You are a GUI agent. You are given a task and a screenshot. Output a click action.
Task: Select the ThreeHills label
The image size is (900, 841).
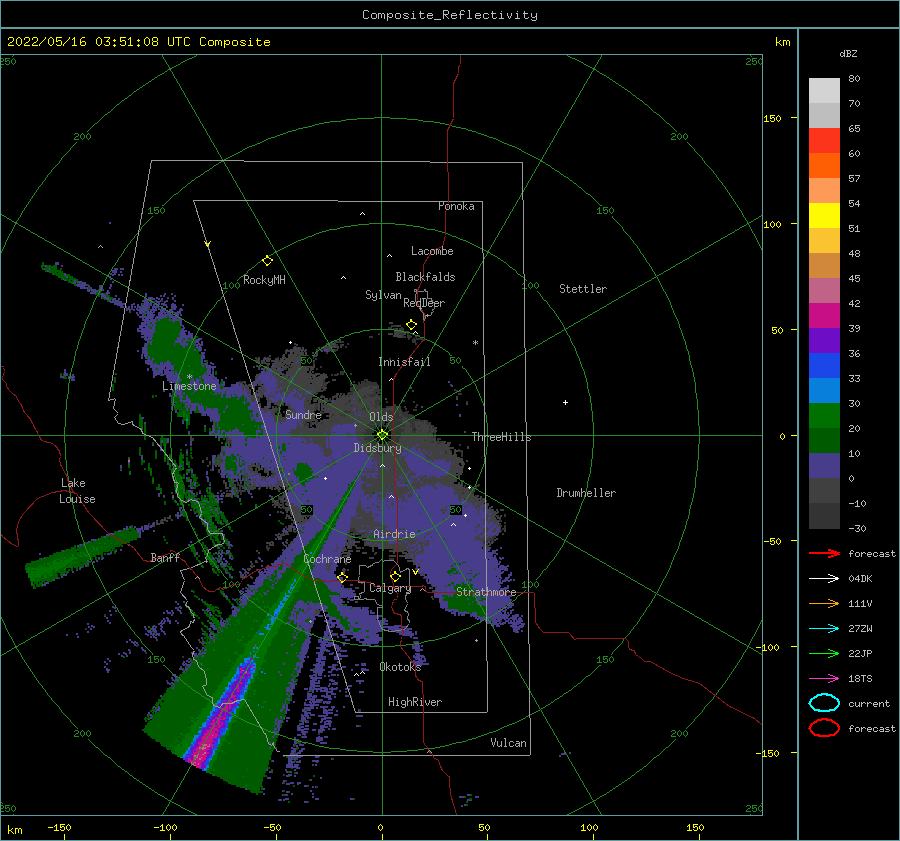[x=502, y=437]
